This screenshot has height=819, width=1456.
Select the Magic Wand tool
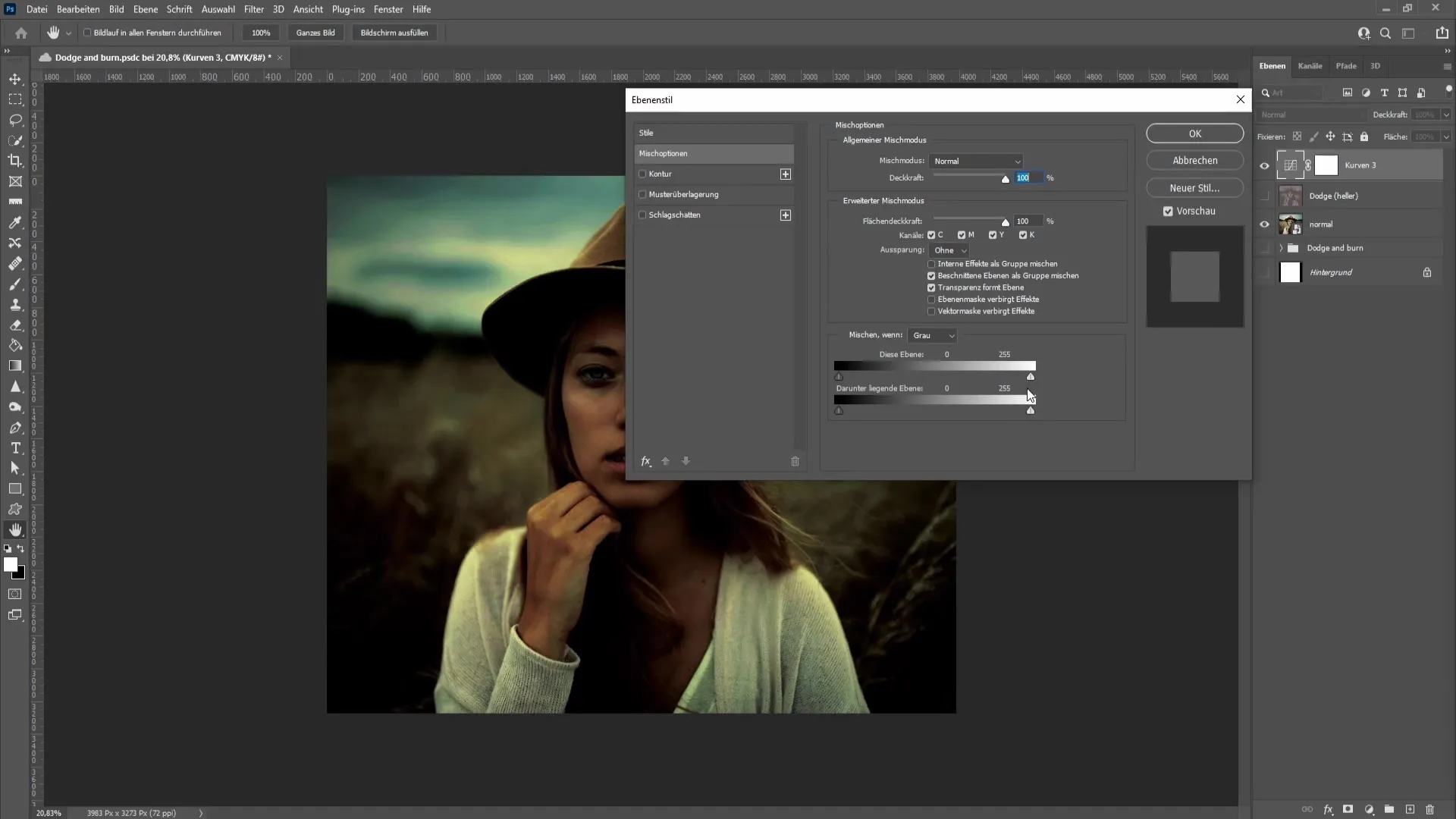[x=15, y=141]
